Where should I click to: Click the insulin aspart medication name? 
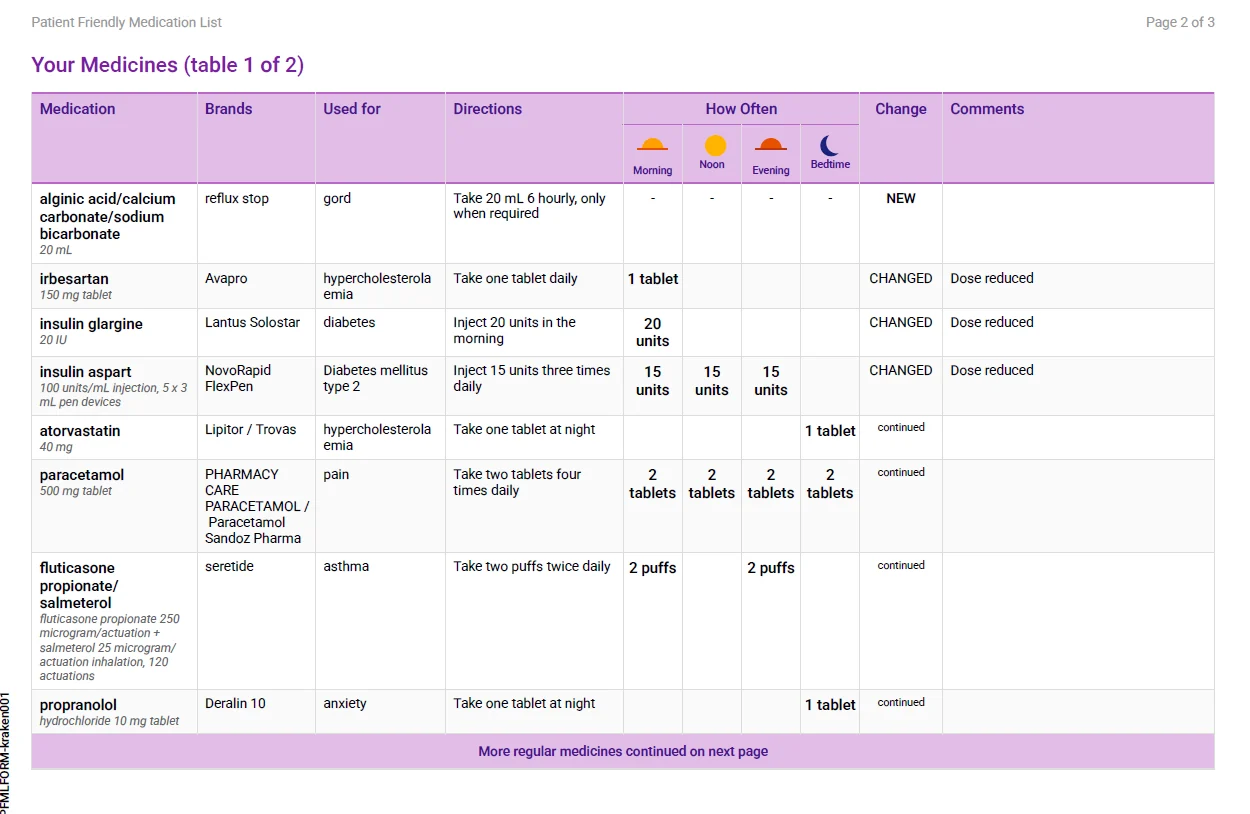85,372
